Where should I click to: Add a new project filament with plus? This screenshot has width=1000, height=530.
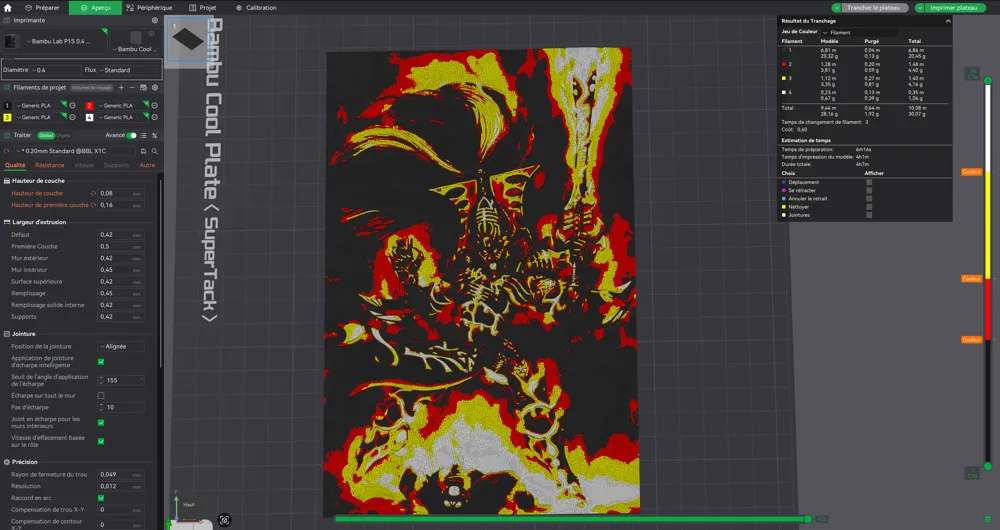[121, 87]
